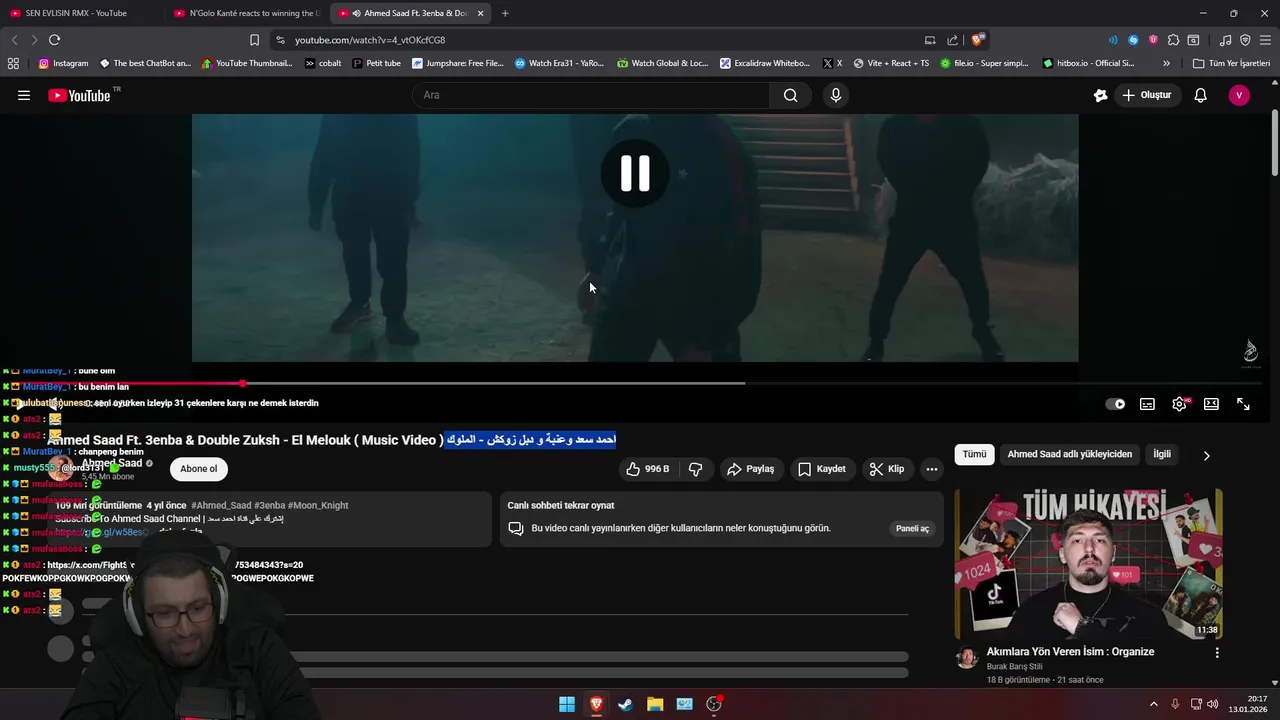Open the browser main menu
1280x720 pixels.
click(x=1265, y=40)
